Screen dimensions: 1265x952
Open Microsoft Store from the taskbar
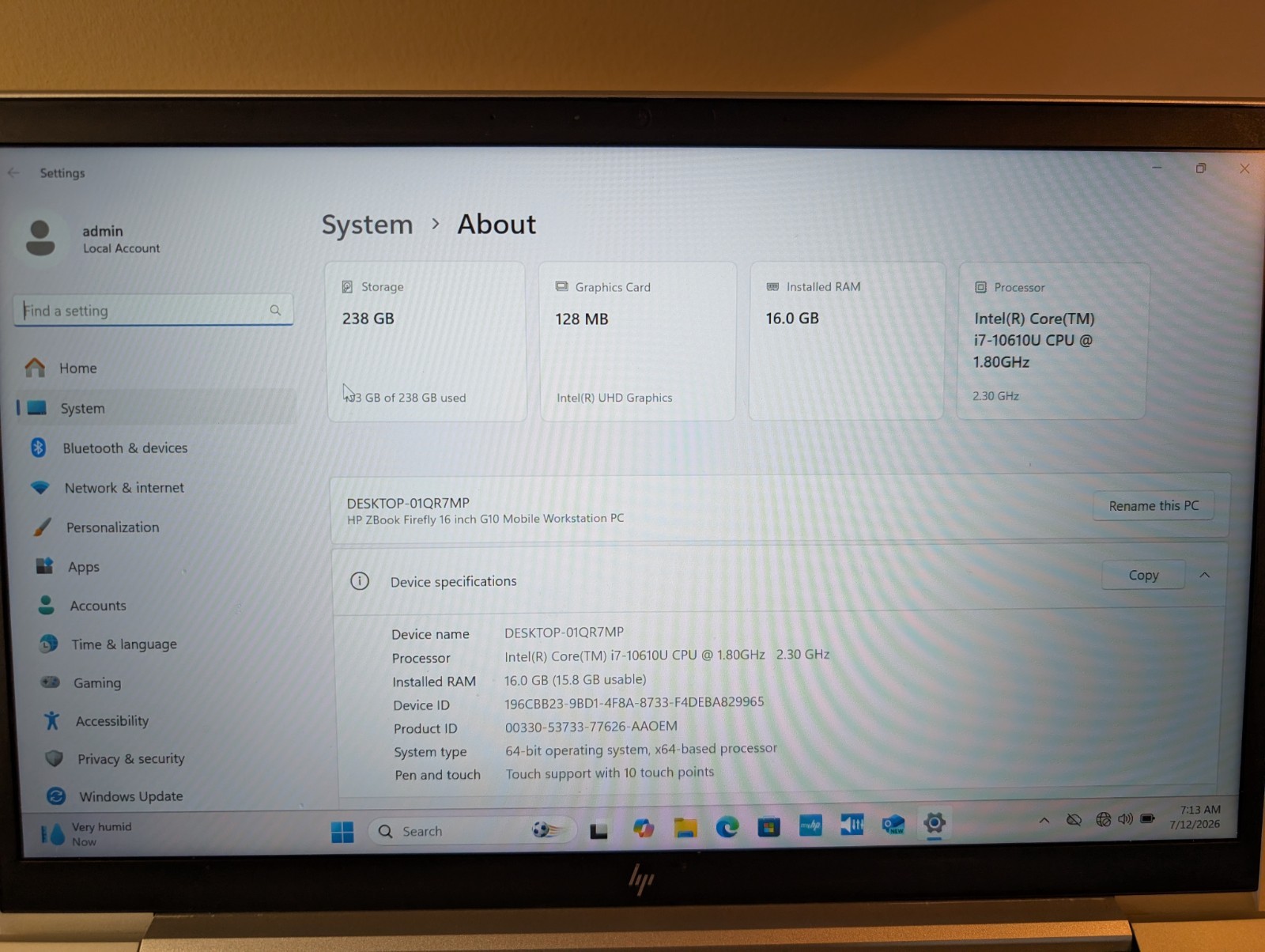(x=768, y=827)
